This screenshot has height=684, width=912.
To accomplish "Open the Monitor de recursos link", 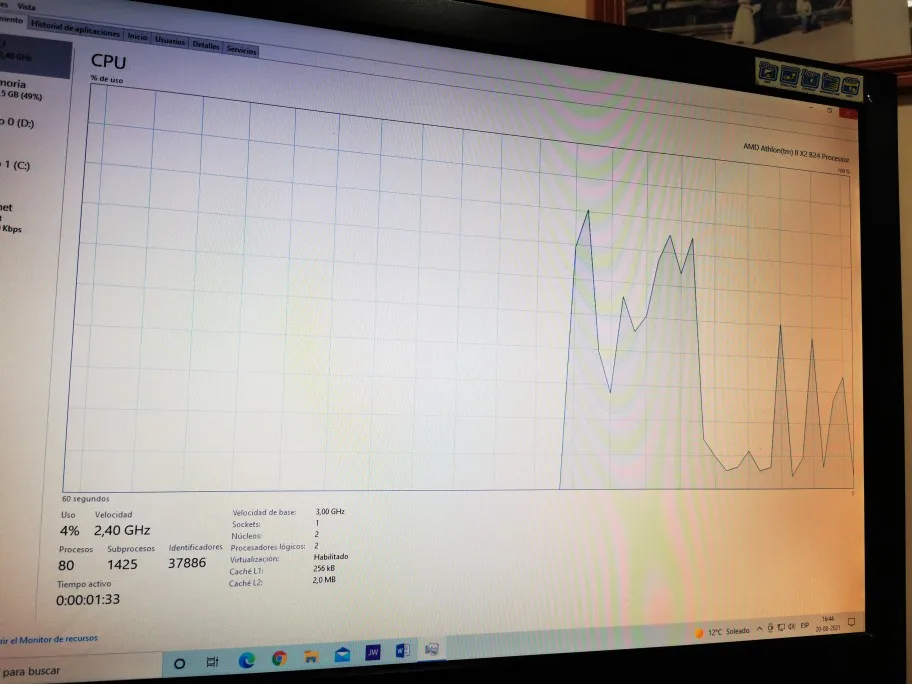I will coord(47,639).
